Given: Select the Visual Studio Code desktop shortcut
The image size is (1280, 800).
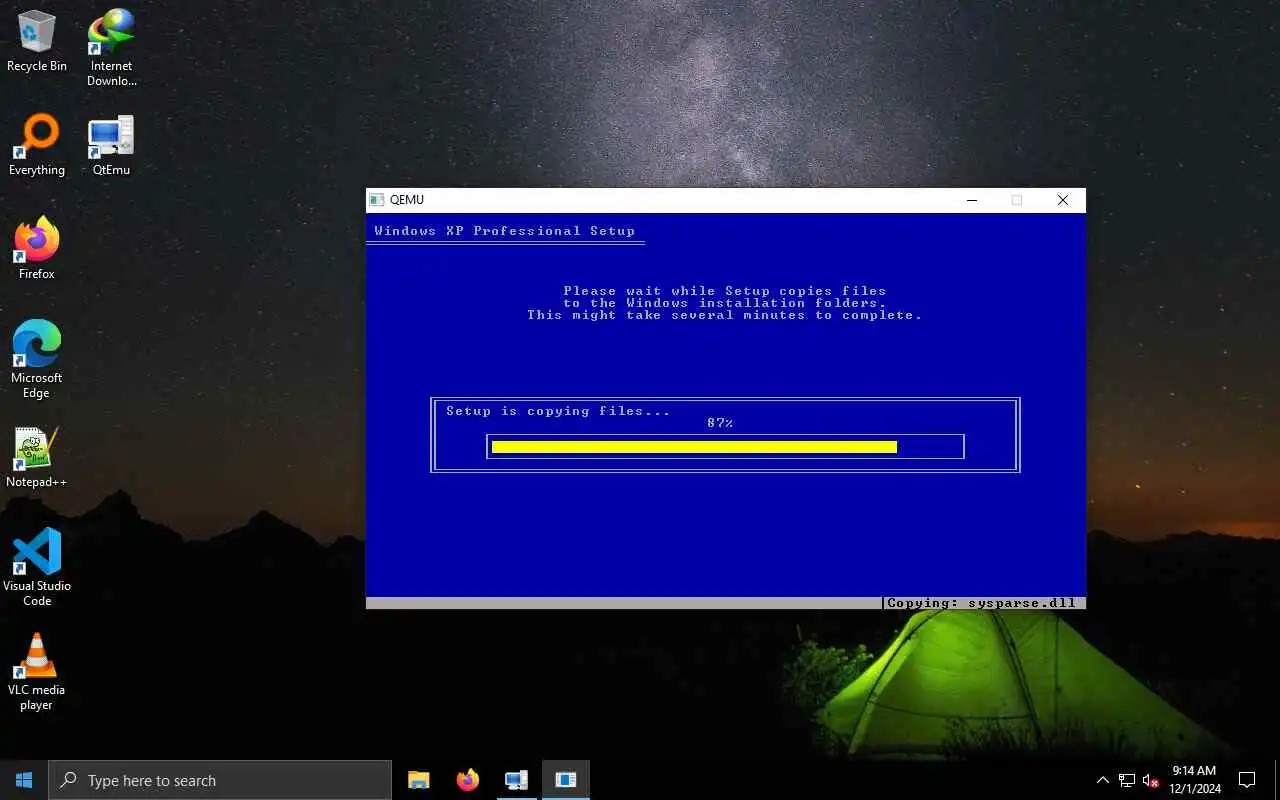Looking at the screenshot, I should 37,567.
